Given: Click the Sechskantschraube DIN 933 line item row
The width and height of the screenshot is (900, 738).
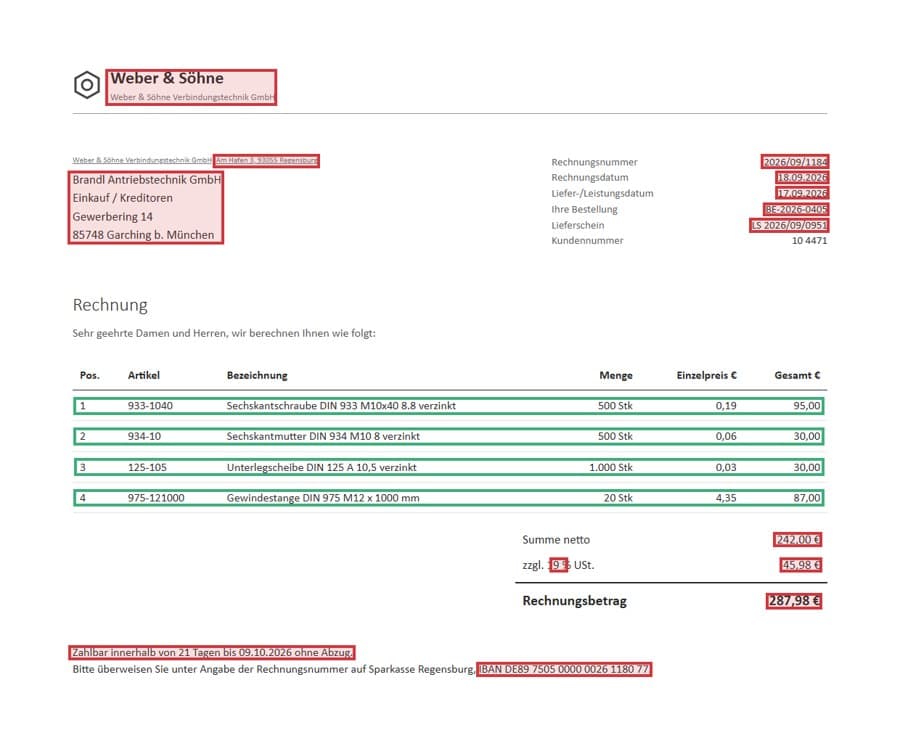Looking at the screenshot, I should (449, 406).
